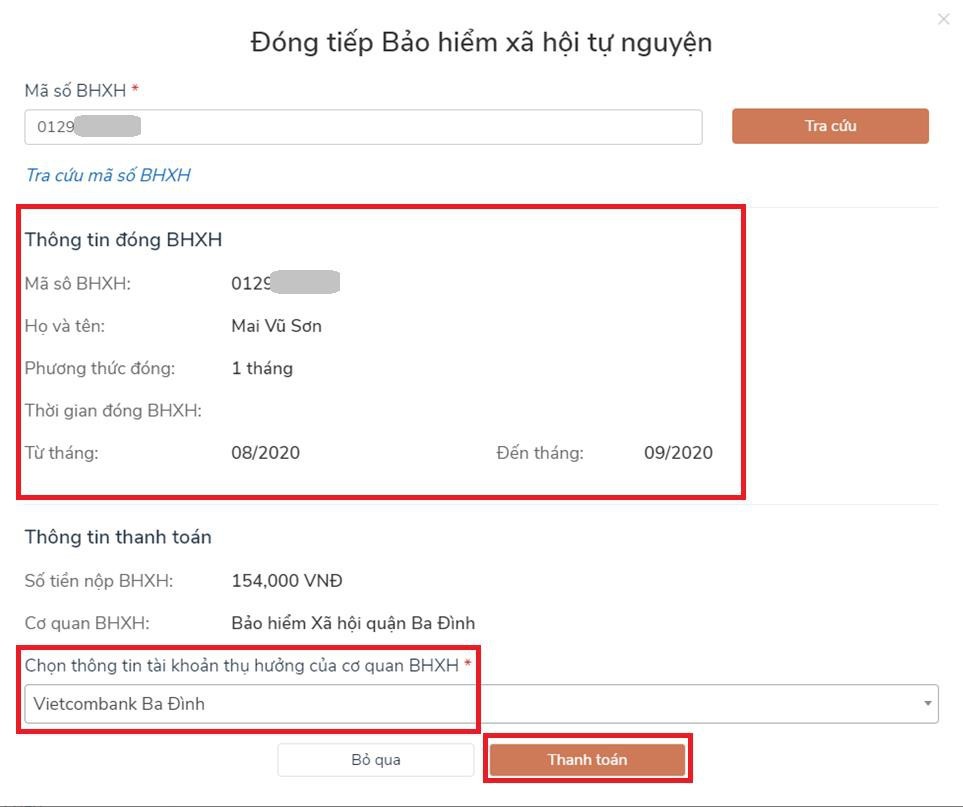Click the Thông tin đóng BHXH section header
Viewport: 963px width, 807px height.
(123, 239)
